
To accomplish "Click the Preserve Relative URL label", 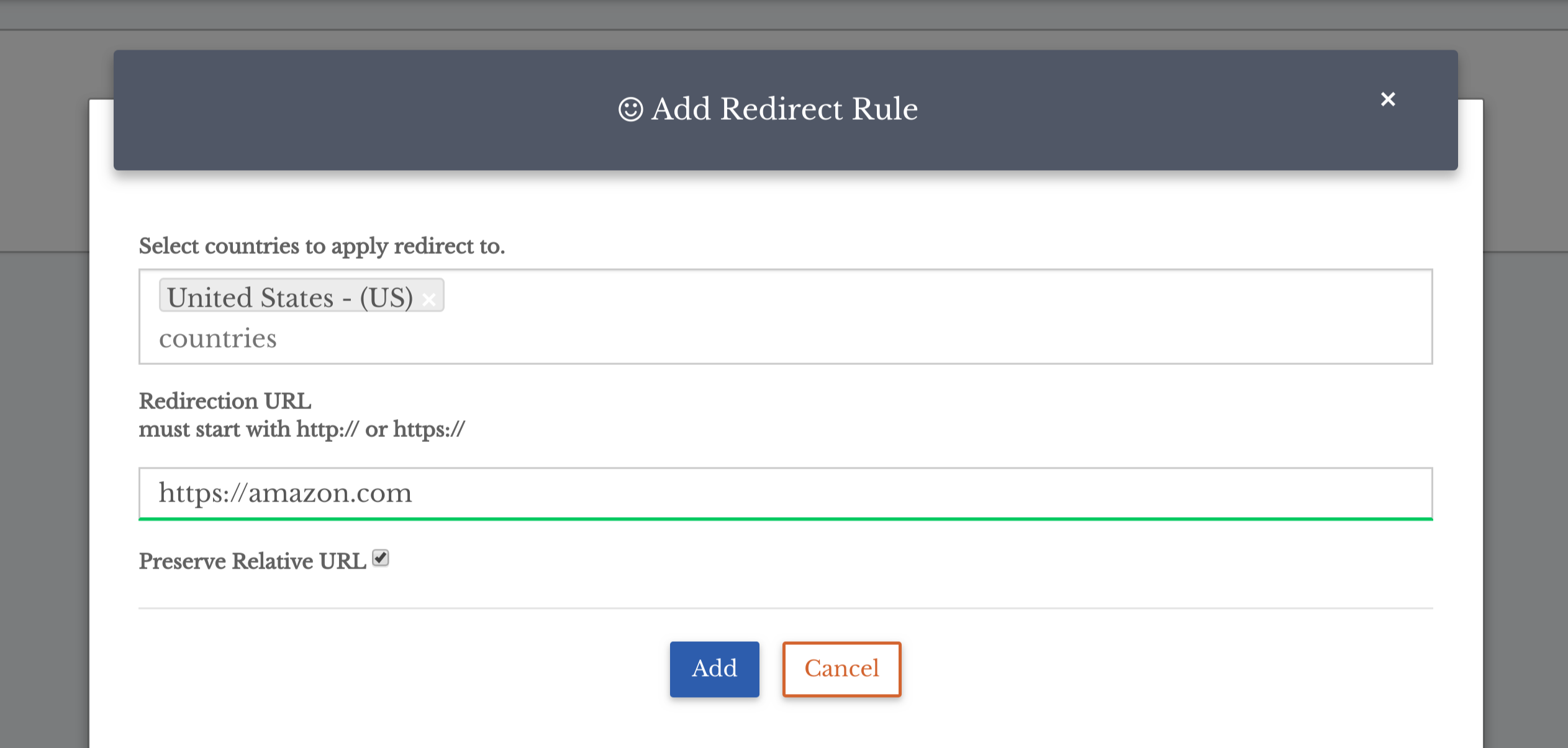I will point(253,561).
